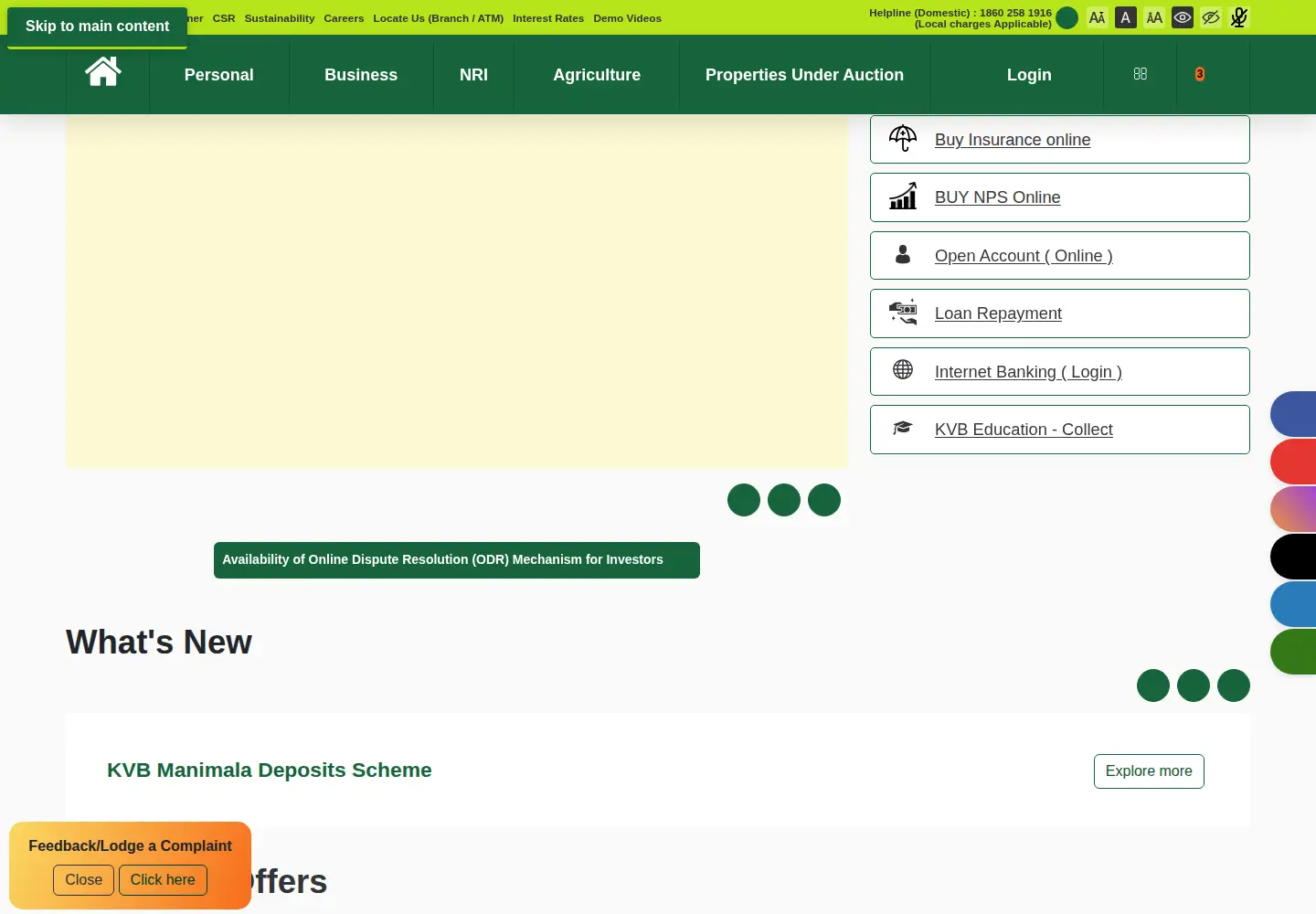Visit the Sustainability page
This screenshot has width=1316, height=914.
[280, 18]
